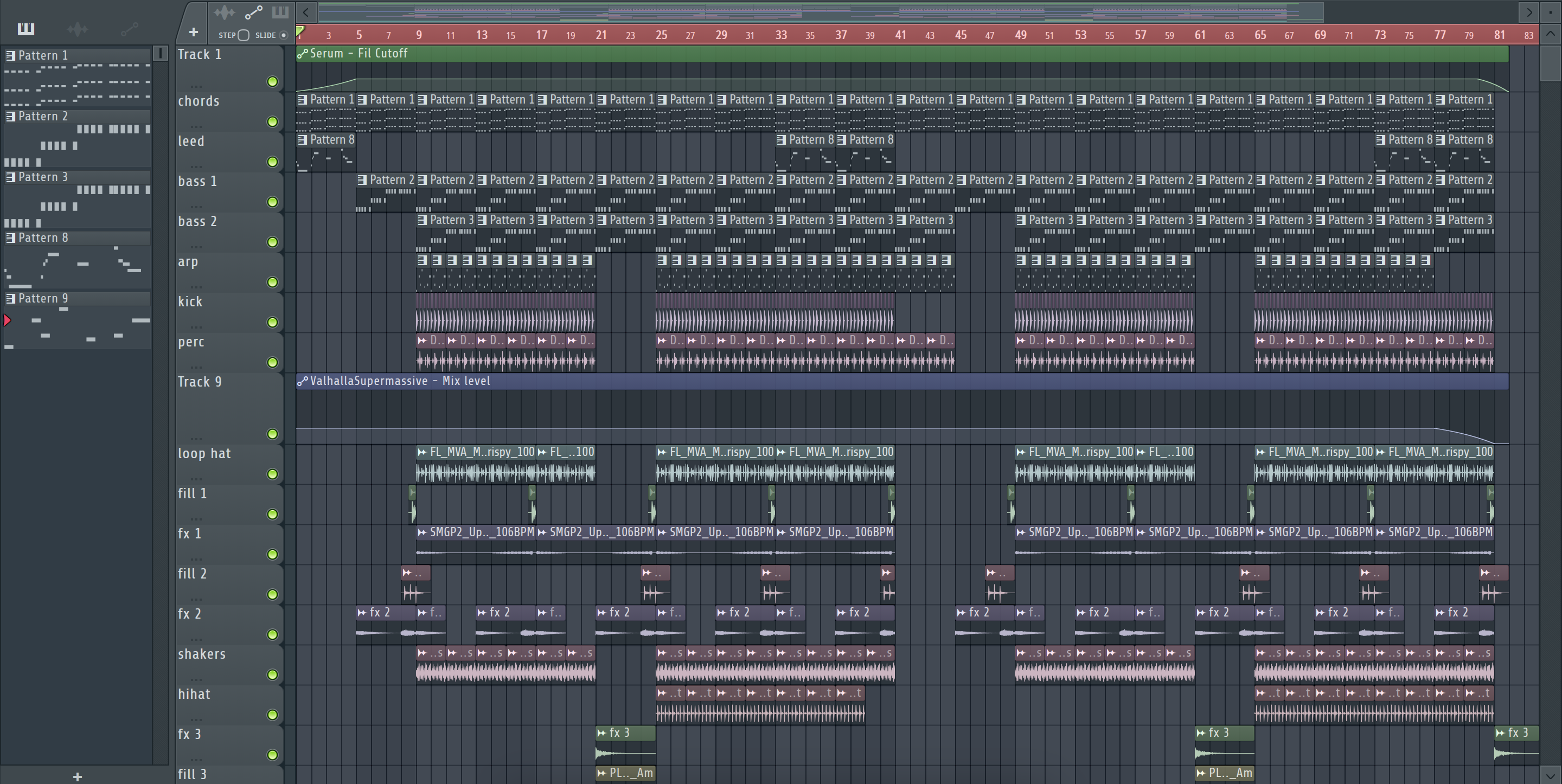This screenshot has width=1562, height=784.
Task: Jump to bar 57 on the timeline
Action: point(1141,35)
